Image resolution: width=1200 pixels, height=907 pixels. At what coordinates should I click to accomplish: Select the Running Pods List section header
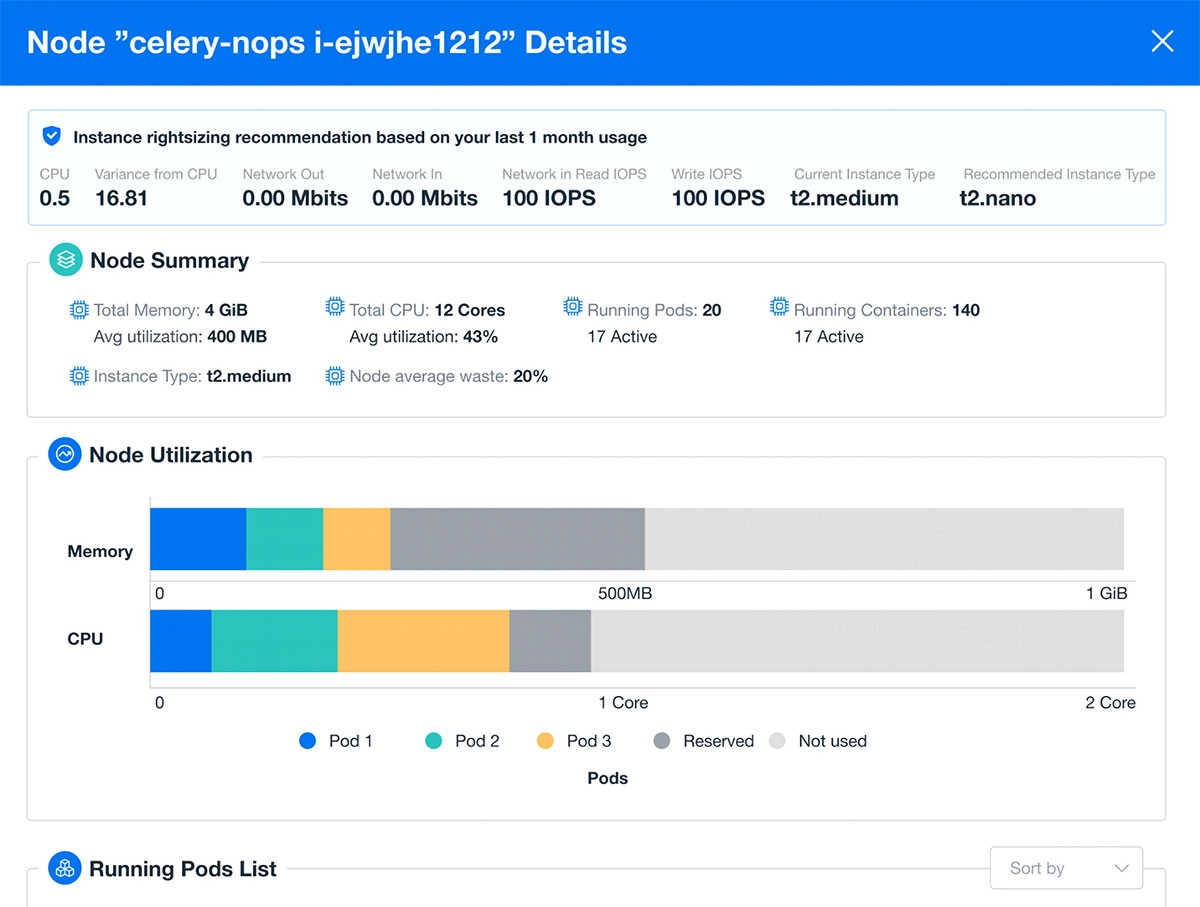tap(185, 868)
